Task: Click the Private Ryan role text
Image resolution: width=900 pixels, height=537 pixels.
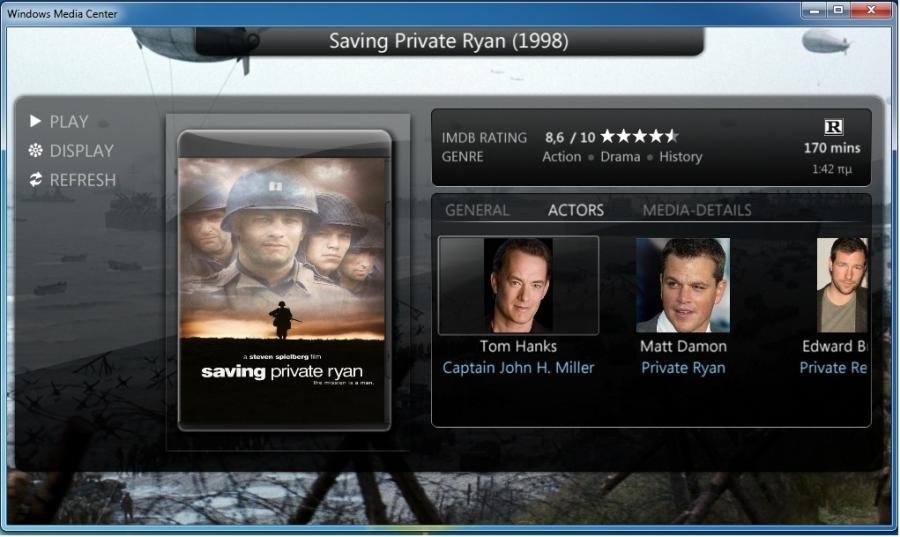Action: point(683,368)
